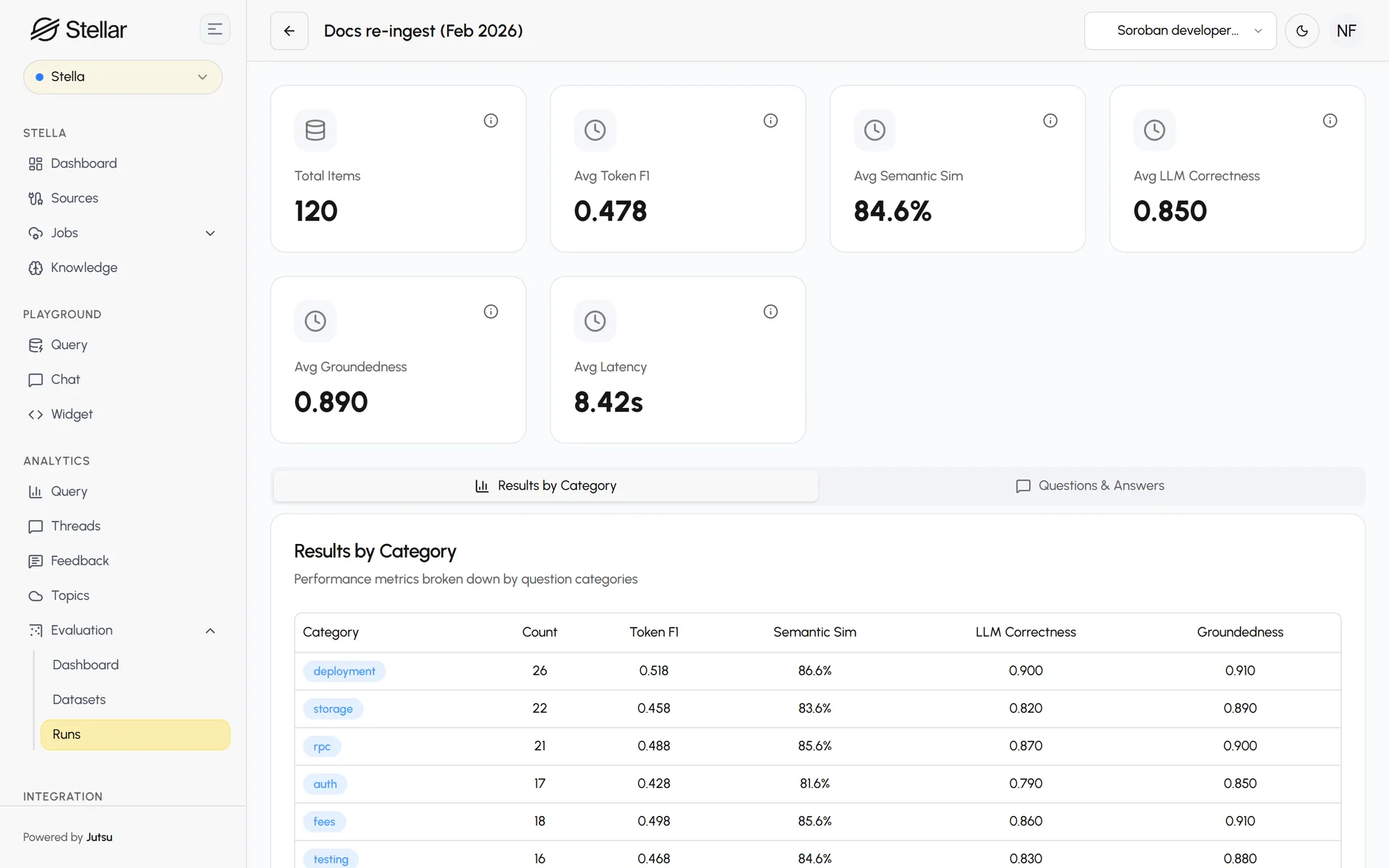Screen dimensions: 1389x868
Task: Go back using the arrow button
Action: 289,30
